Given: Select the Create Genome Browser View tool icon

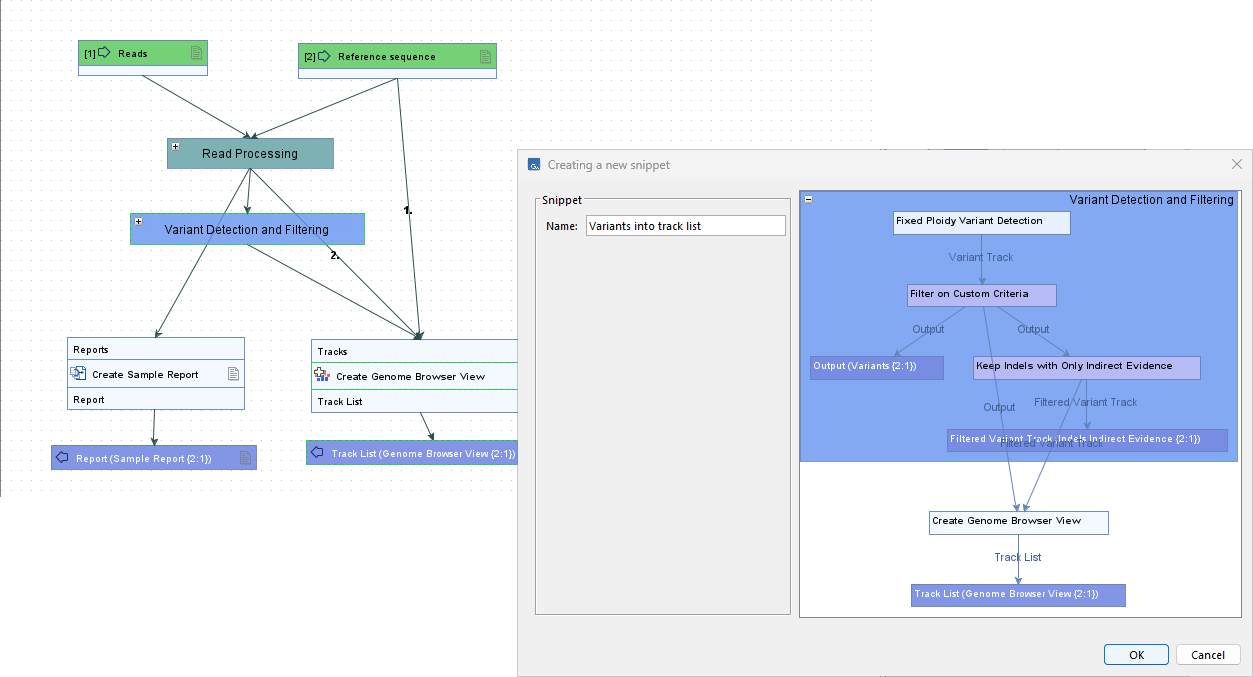Looking at the screenshot, I should point(321,374).
